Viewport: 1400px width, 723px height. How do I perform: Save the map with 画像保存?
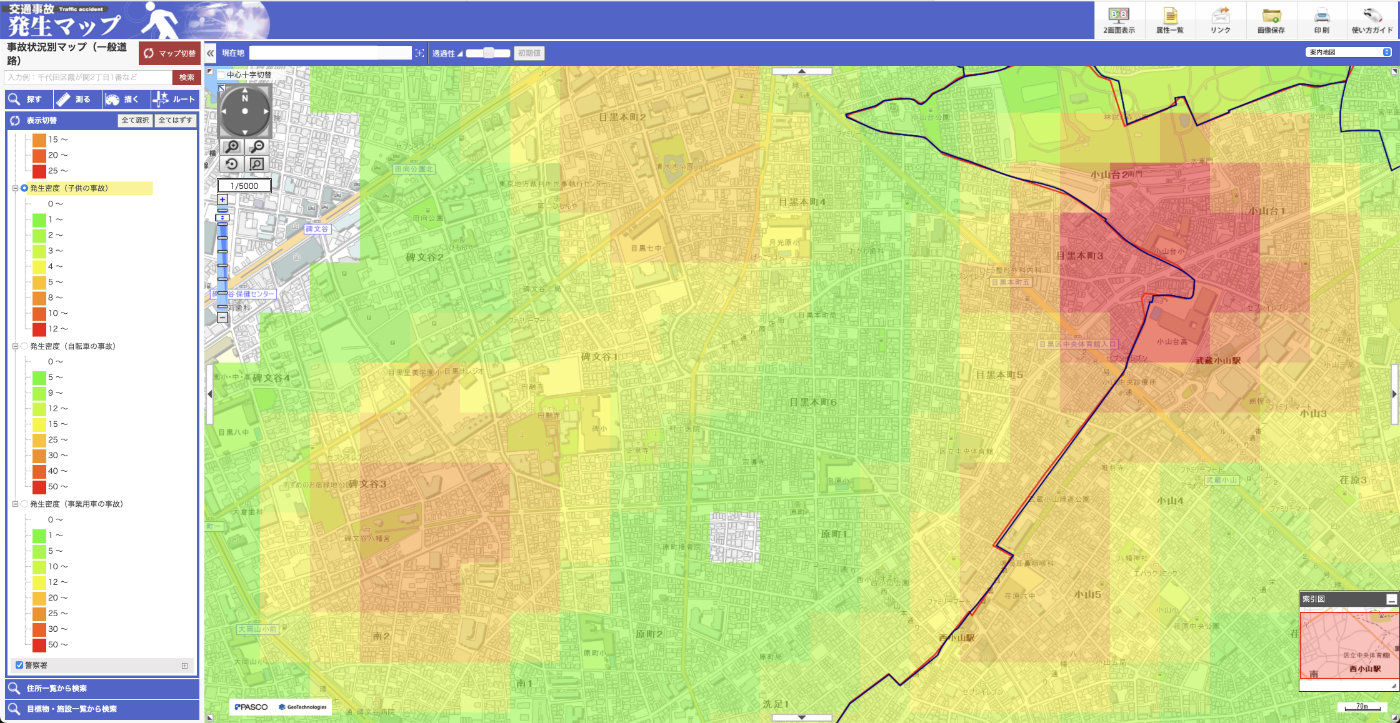pyautogui.click(x=1272, y=20)
